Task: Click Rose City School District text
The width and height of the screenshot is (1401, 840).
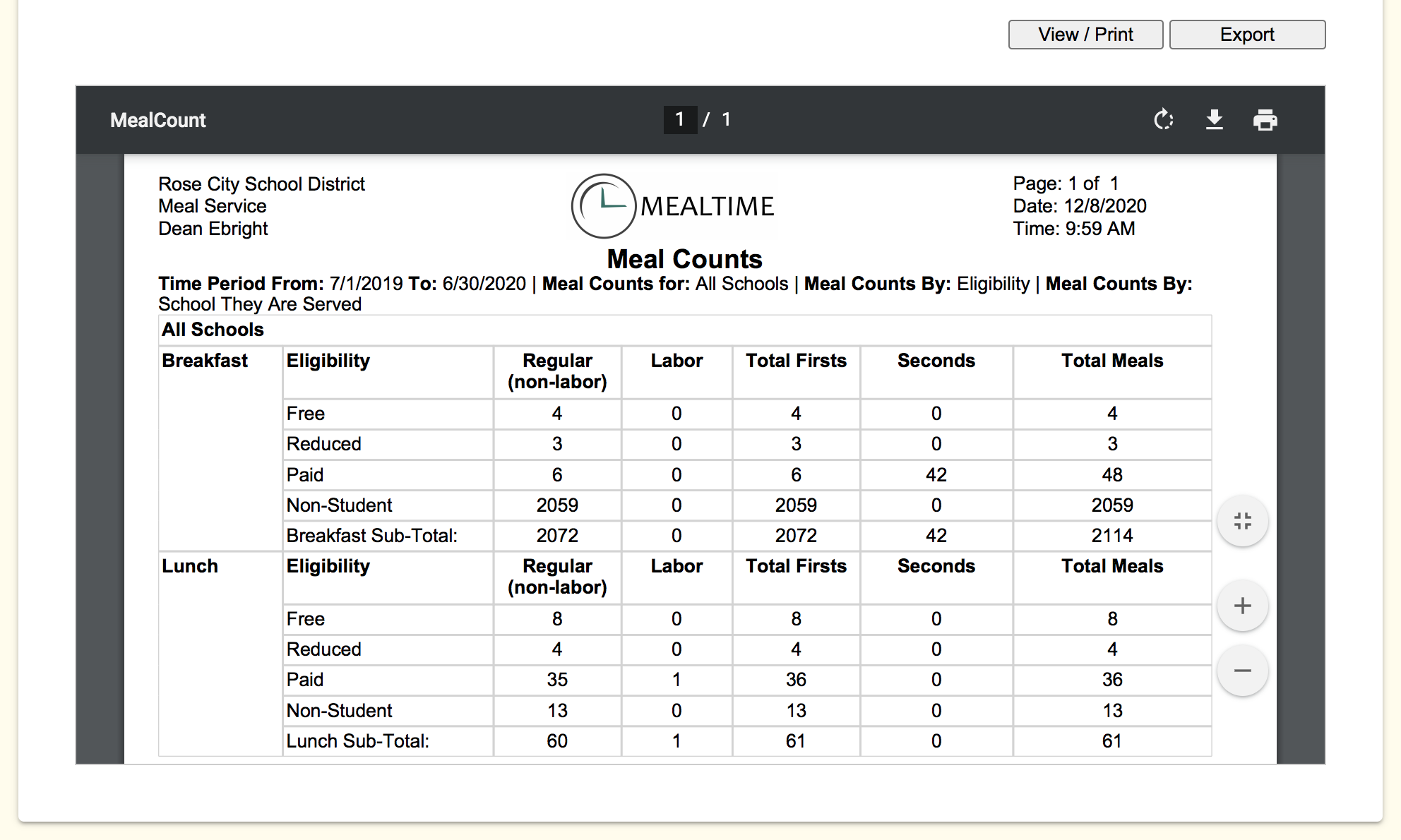Action: click(261, 184)
